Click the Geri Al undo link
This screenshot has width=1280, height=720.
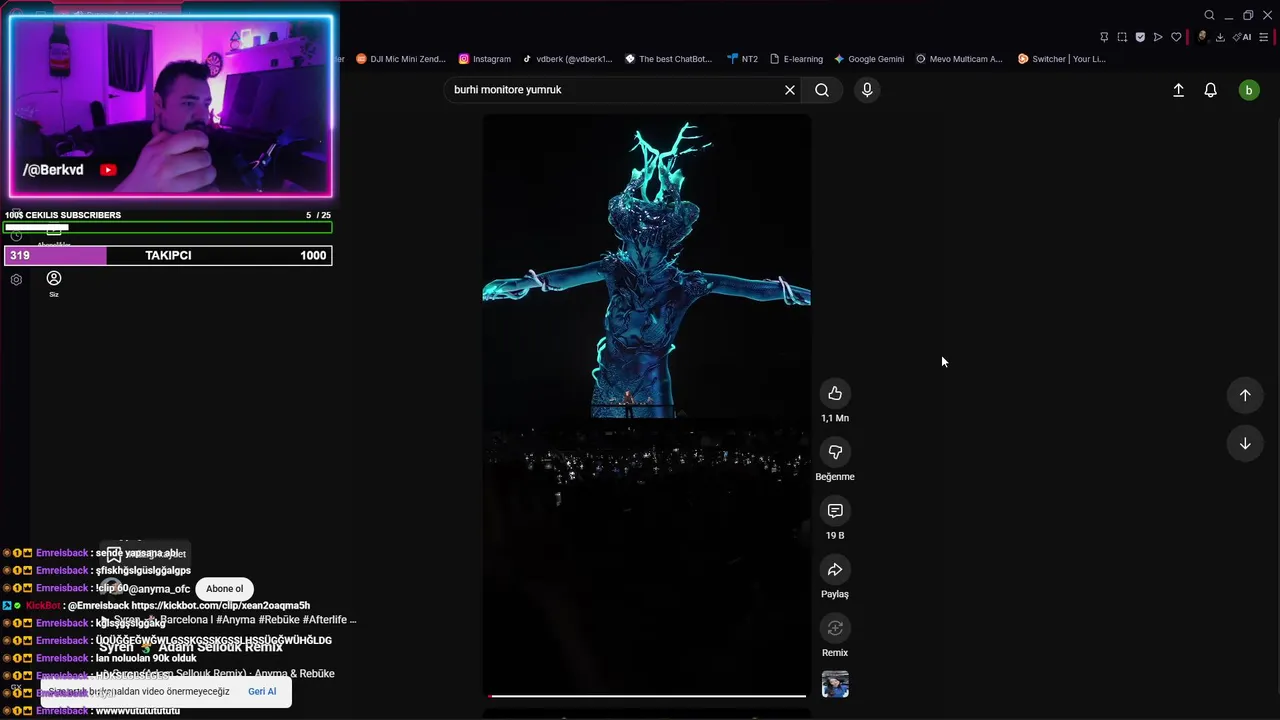262,691
